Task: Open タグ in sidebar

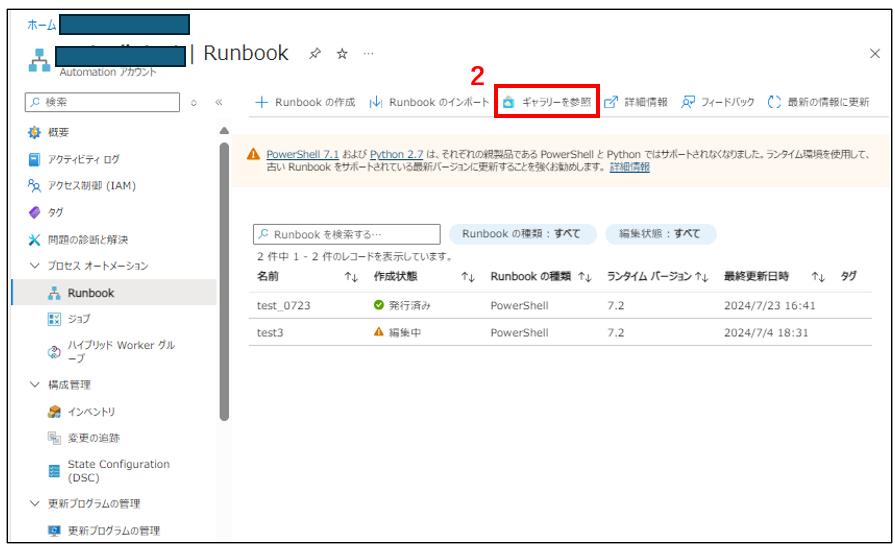Action: click(55, 212)
